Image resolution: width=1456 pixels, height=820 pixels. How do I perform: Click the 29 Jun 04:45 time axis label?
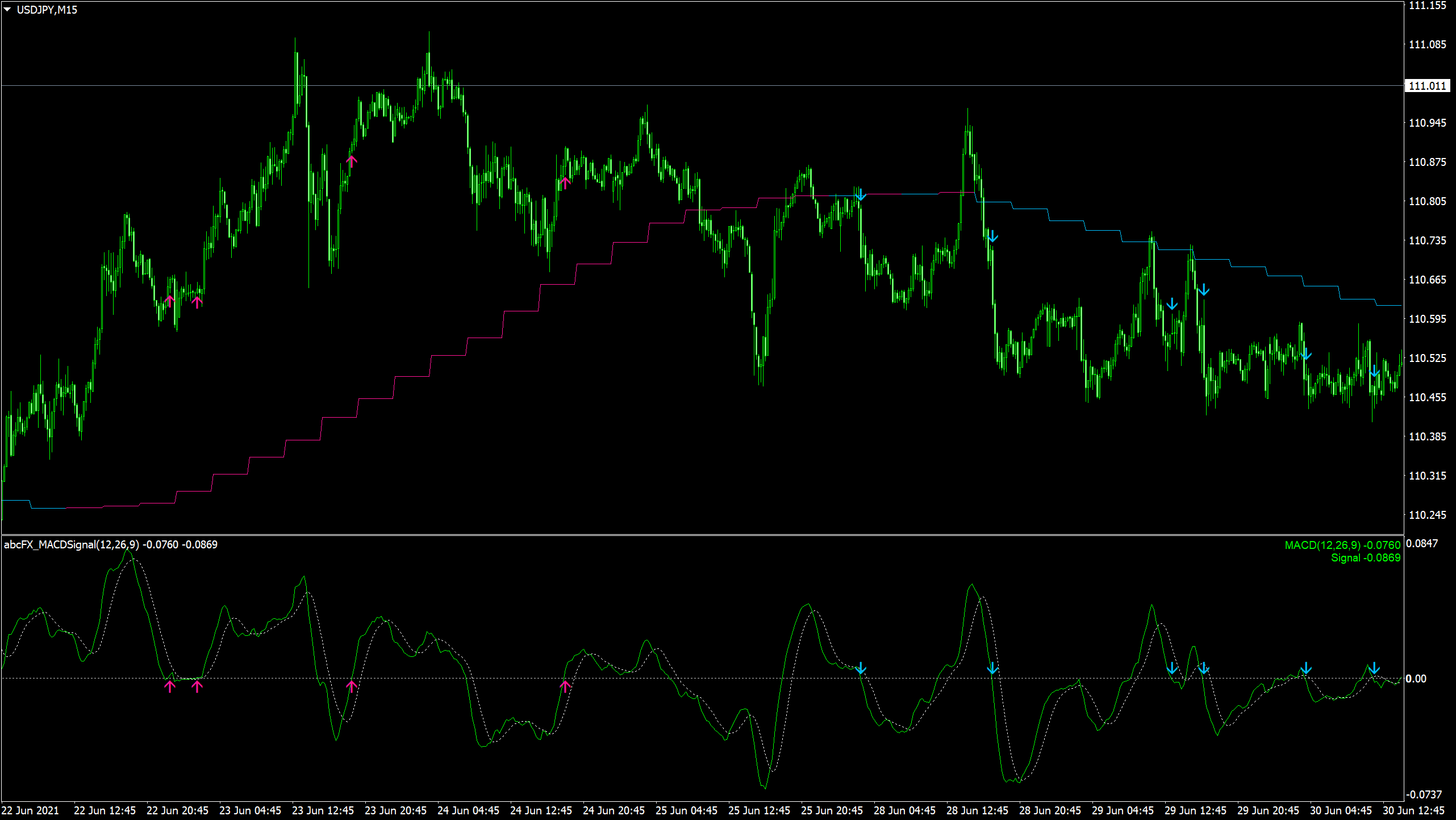[1123, 810]
